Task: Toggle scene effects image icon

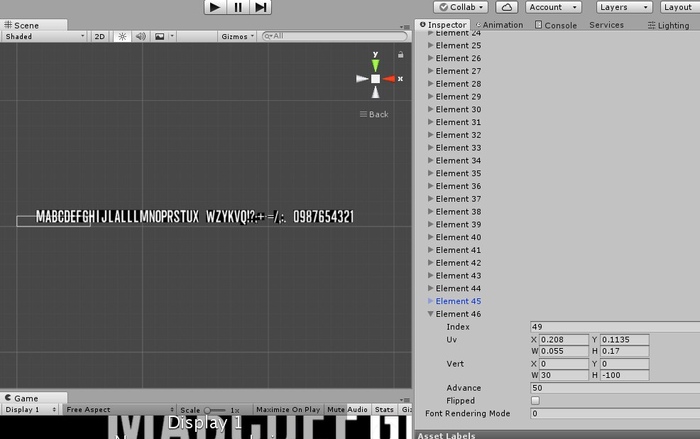Action: point(159,37)
